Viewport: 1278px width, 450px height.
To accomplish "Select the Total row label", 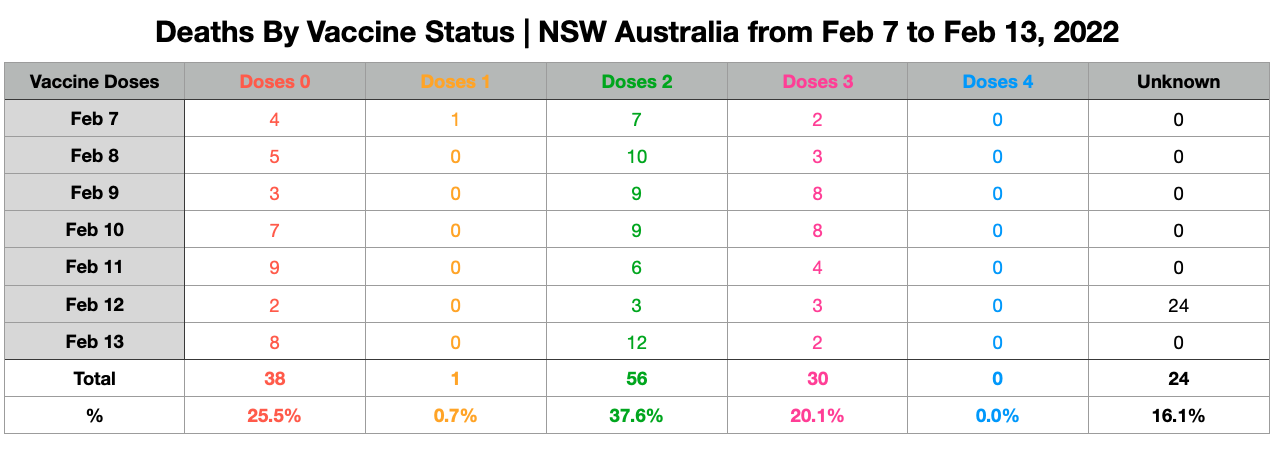I will pyautogui.click(x=95, y=378).
